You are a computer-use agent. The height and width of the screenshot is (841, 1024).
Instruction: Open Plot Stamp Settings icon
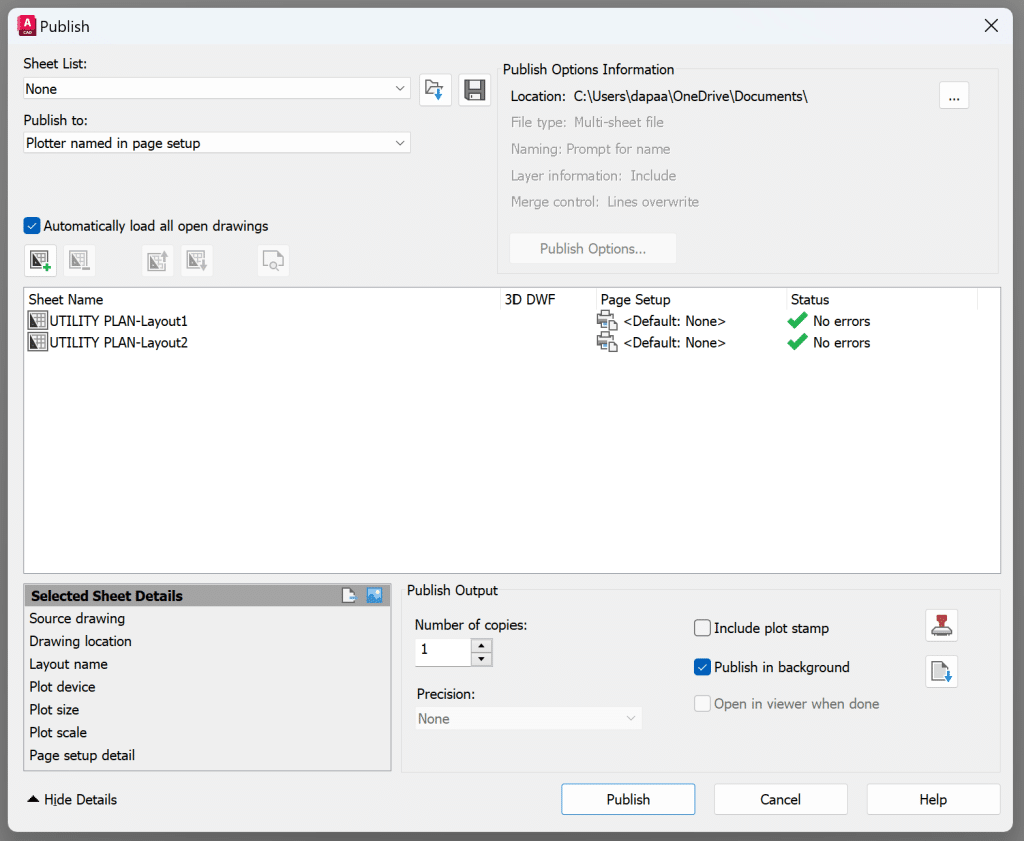[941, 626]
